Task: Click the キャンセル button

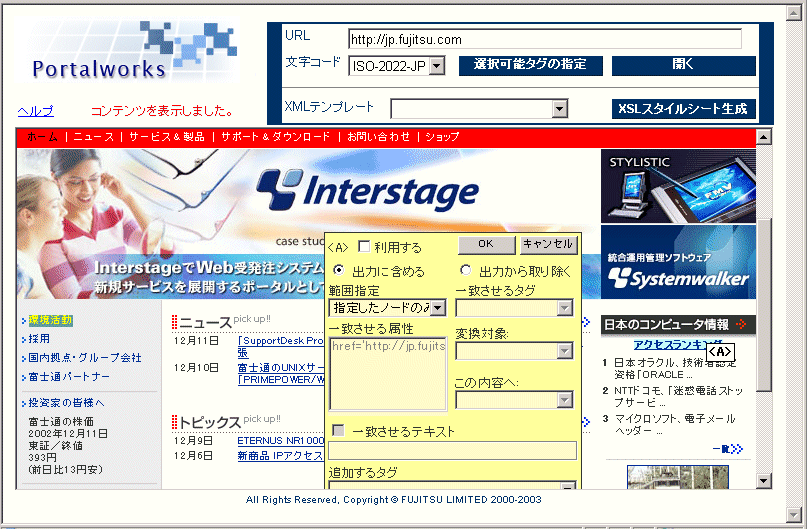Action: coord(549,244)
